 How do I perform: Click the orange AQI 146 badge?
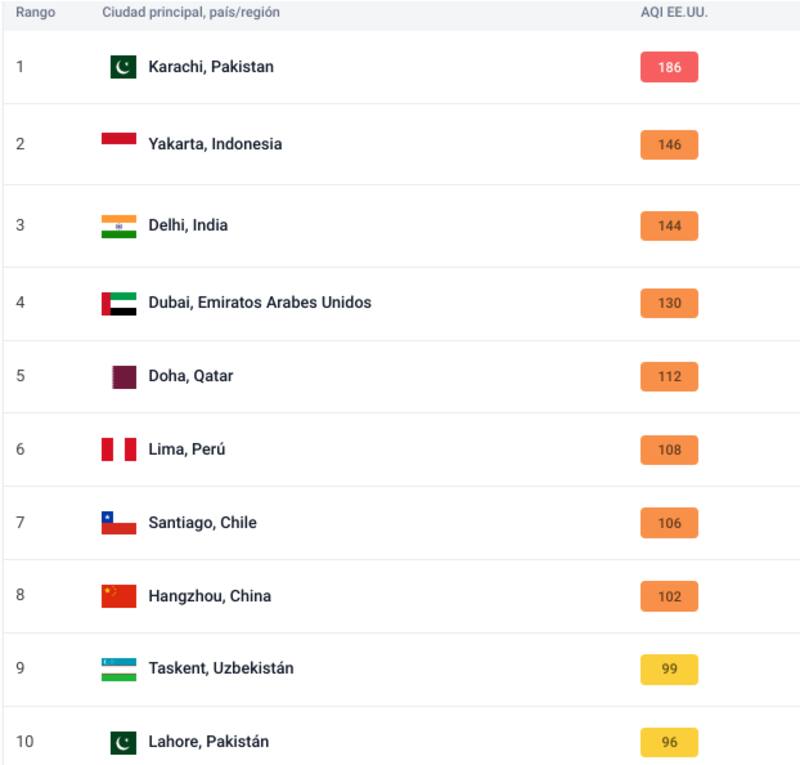point(669,145)
